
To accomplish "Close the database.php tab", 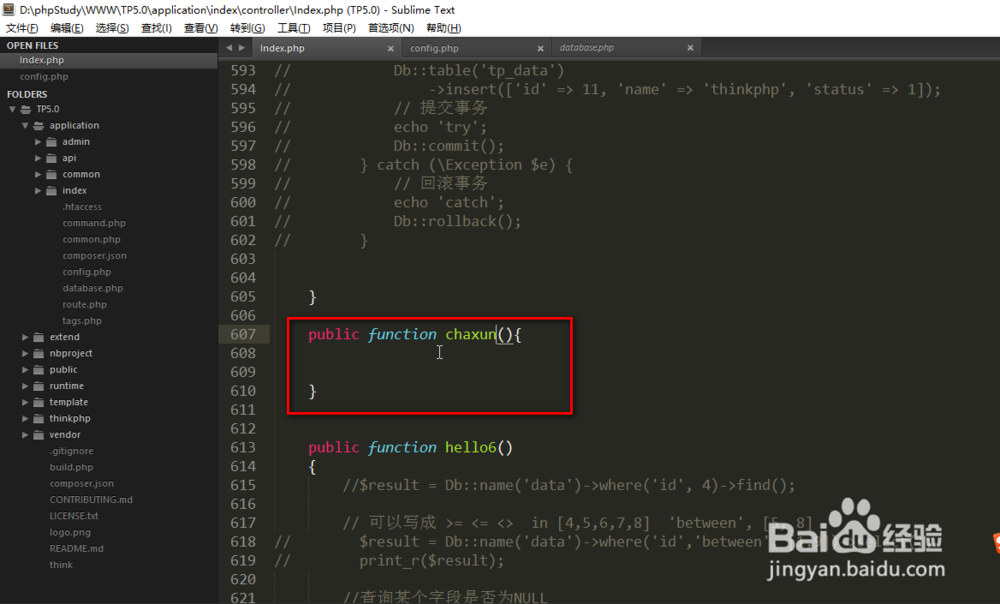I will (690, 48).
